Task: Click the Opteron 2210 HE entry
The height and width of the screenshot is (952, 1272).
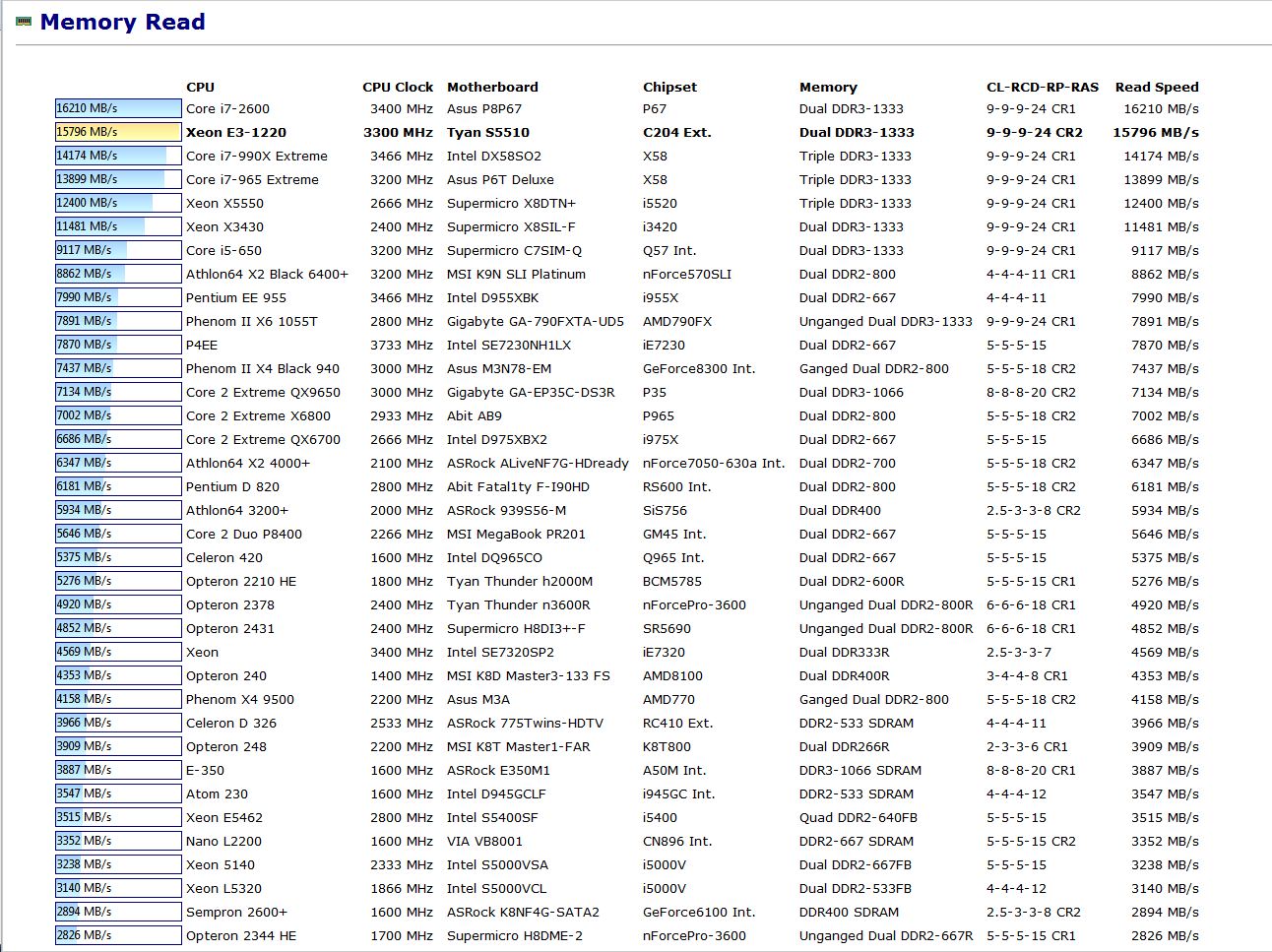Action: (x=241, y=582)
